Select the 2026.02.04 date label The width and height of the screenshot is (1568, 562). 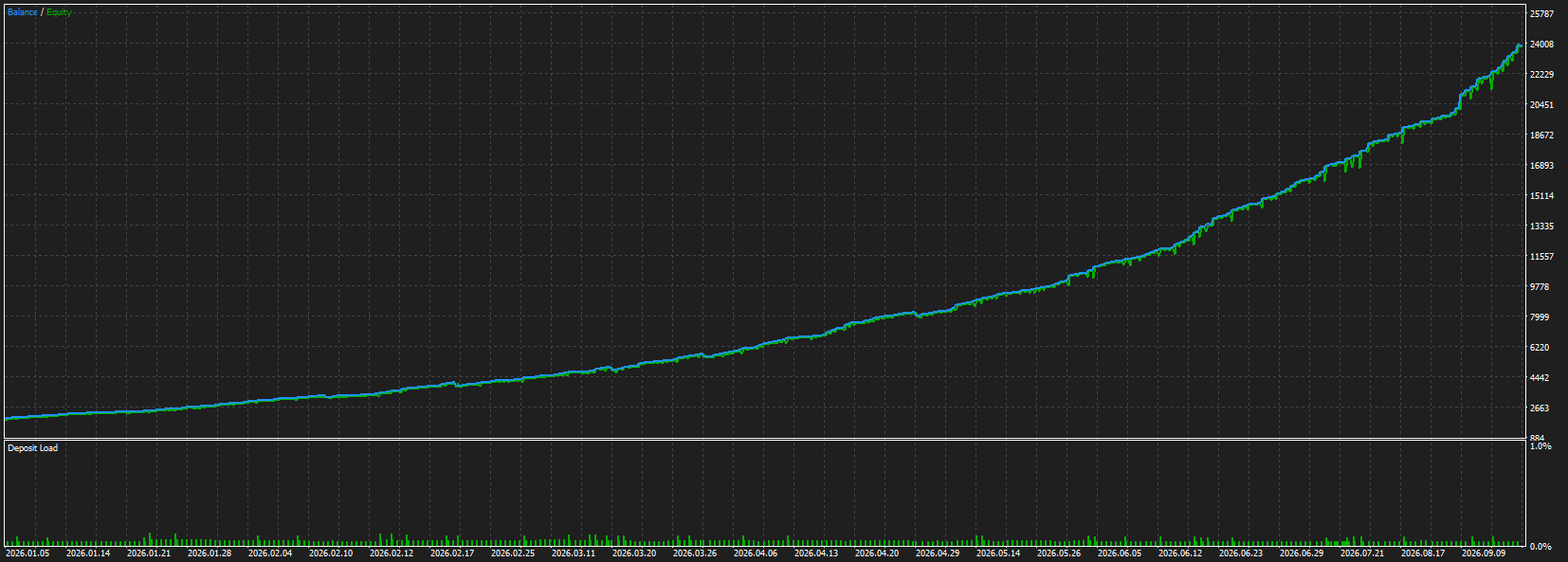coord(270,553)
